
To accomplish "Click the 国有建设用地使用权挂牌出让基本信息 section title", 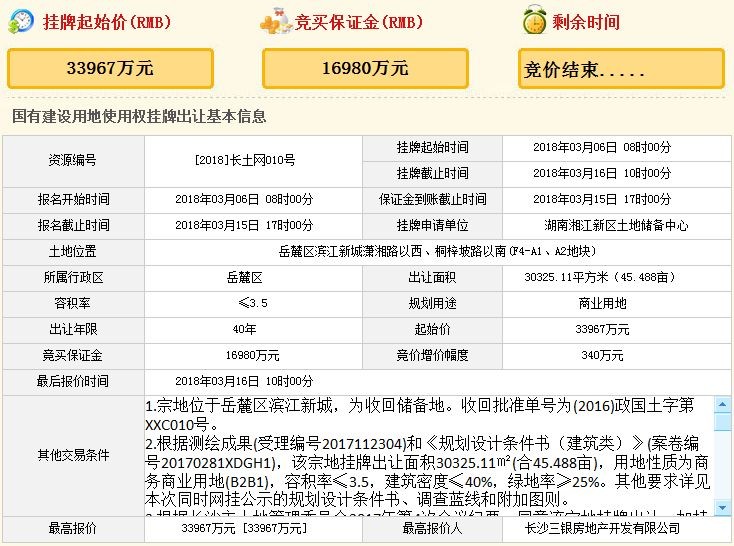I will (x=139, y=116).
